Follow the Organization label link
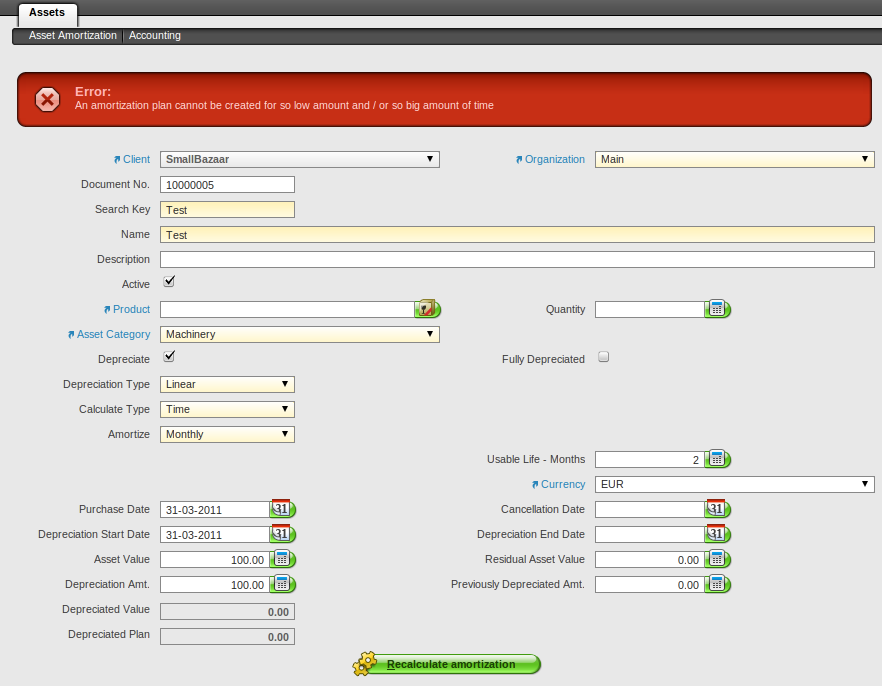 pos(554,159)
